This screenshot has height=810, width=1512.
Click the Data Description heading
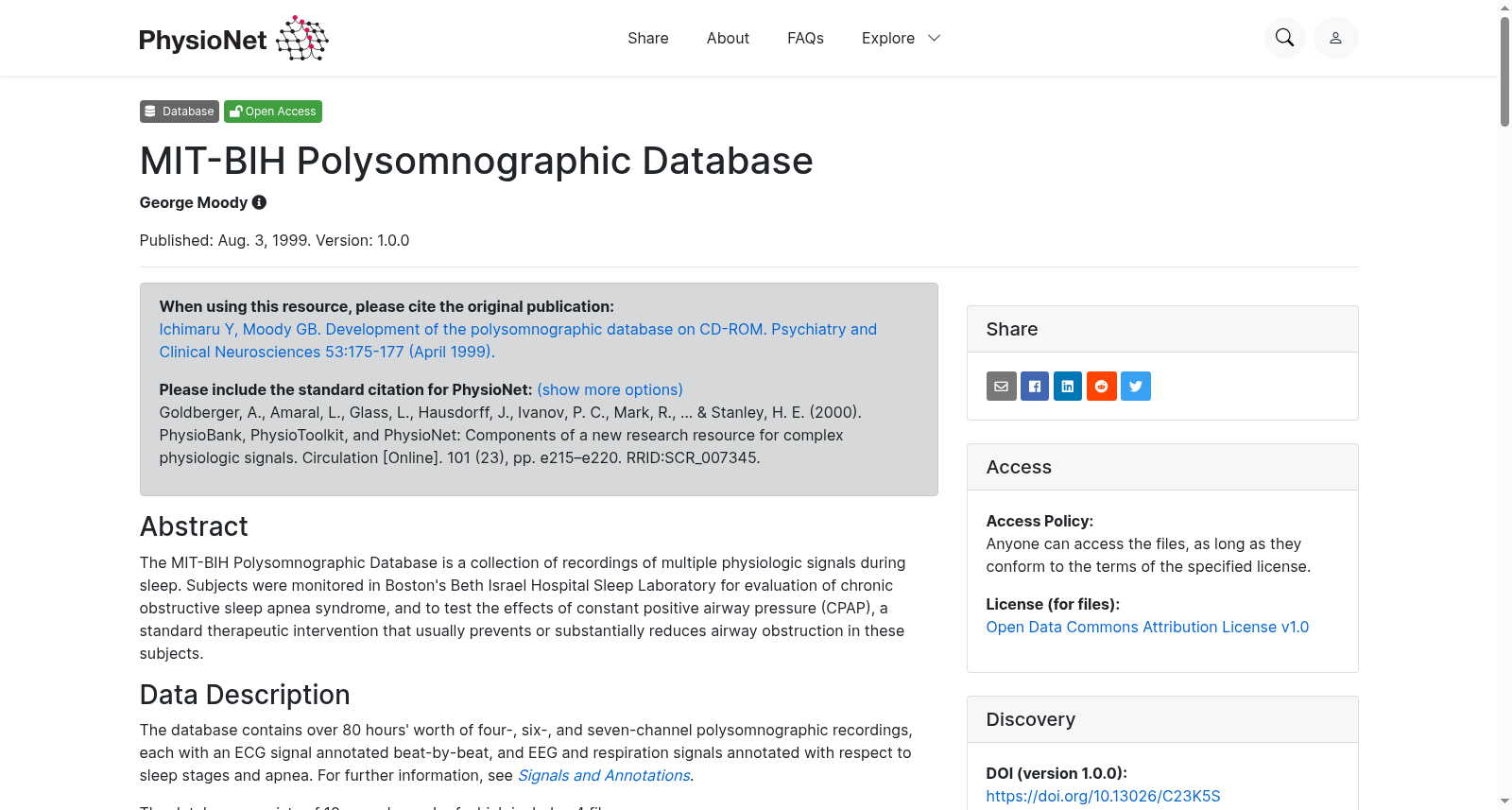click(245, 695)
